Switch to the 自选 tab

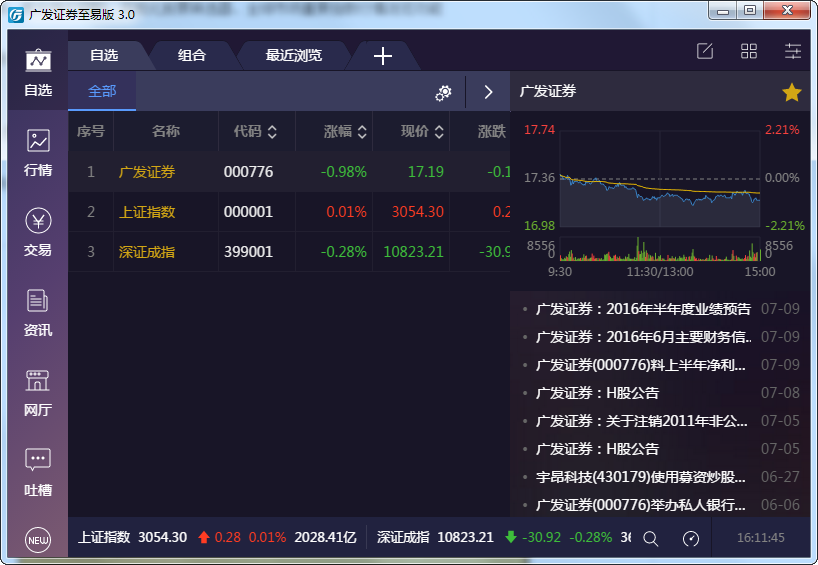[x=104, y=55]
